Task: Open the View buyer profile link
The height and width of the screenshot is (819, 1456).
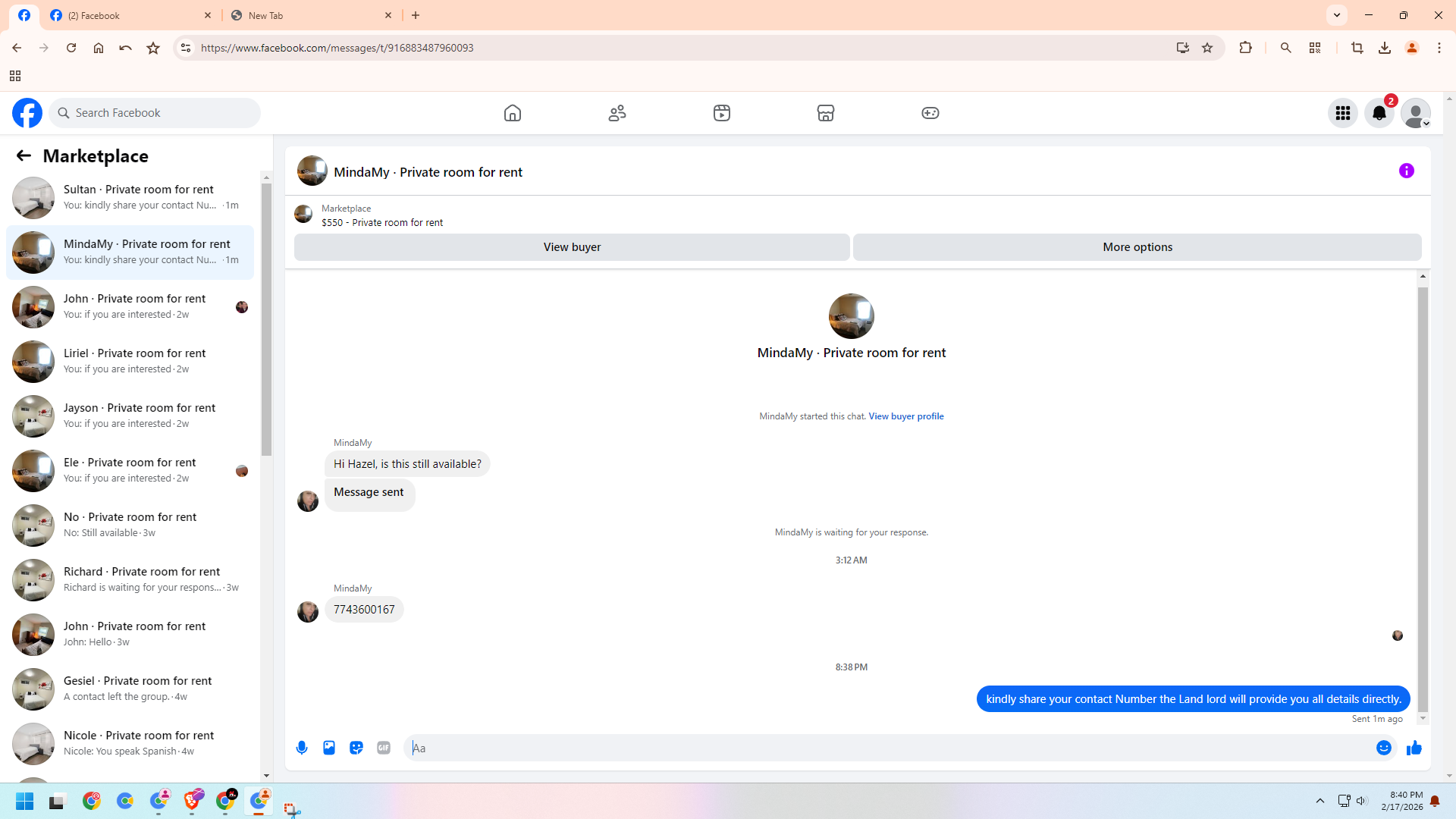Action: (x=906, y=416)
